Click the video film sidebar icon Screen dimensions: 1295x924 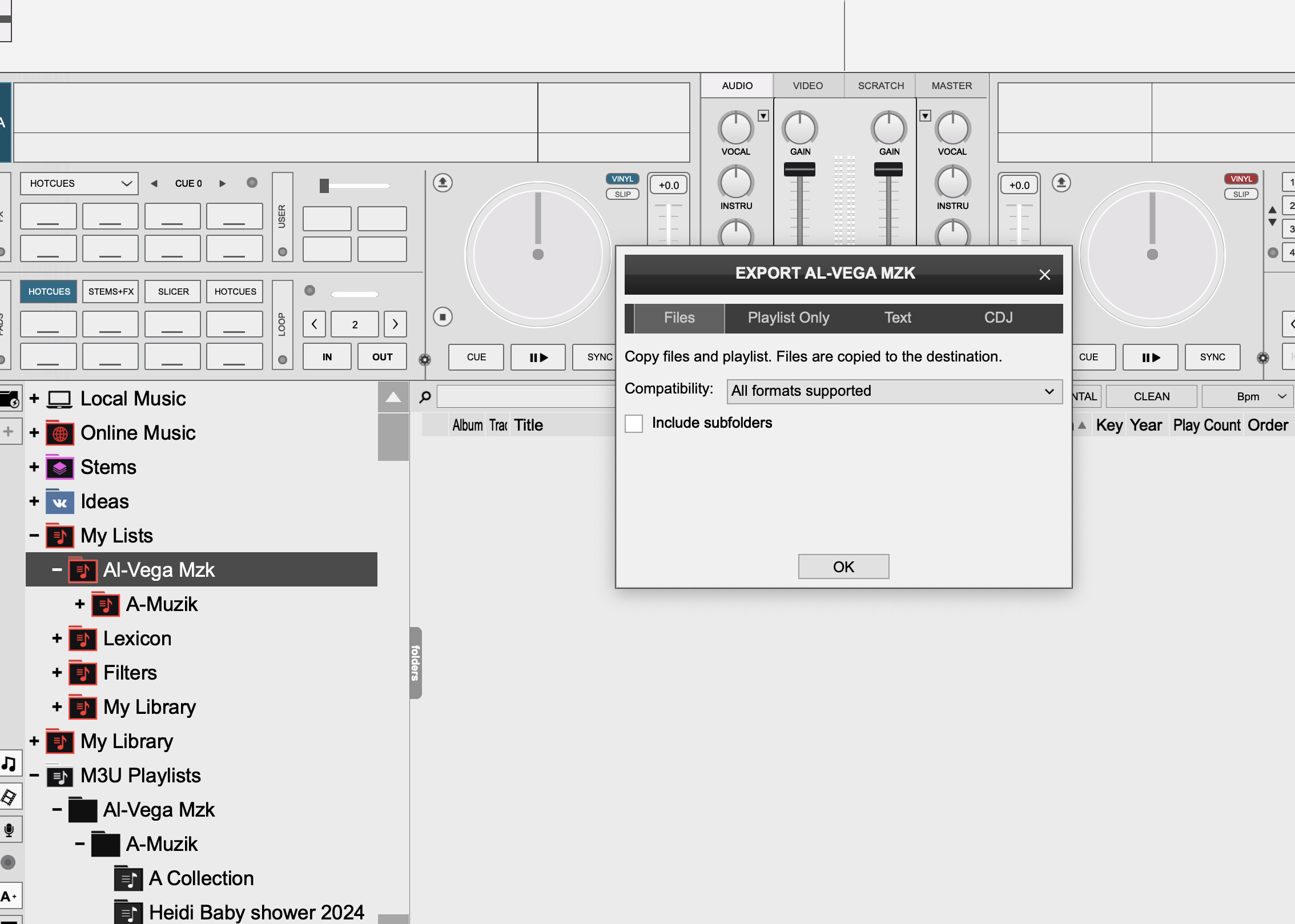(x=9, y=797)
